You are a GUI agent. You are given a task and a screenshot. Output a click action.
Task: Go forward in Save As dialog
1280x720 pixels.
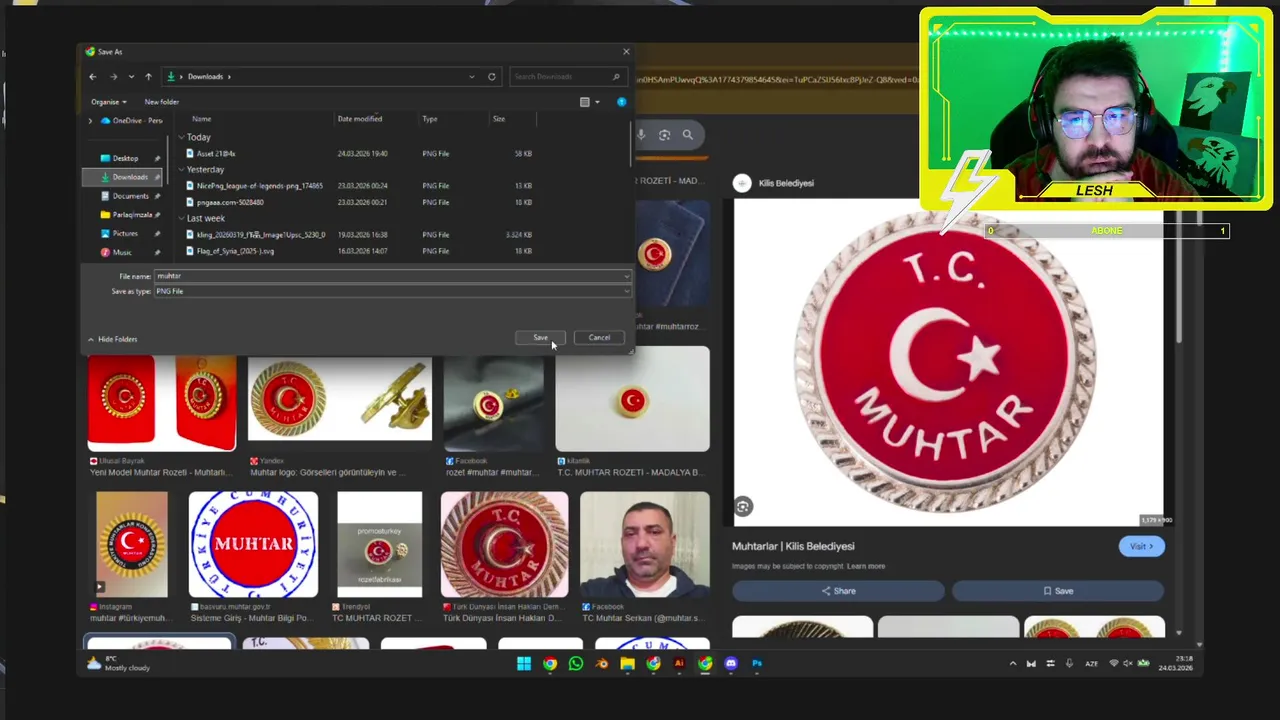[x=113, y=77]
